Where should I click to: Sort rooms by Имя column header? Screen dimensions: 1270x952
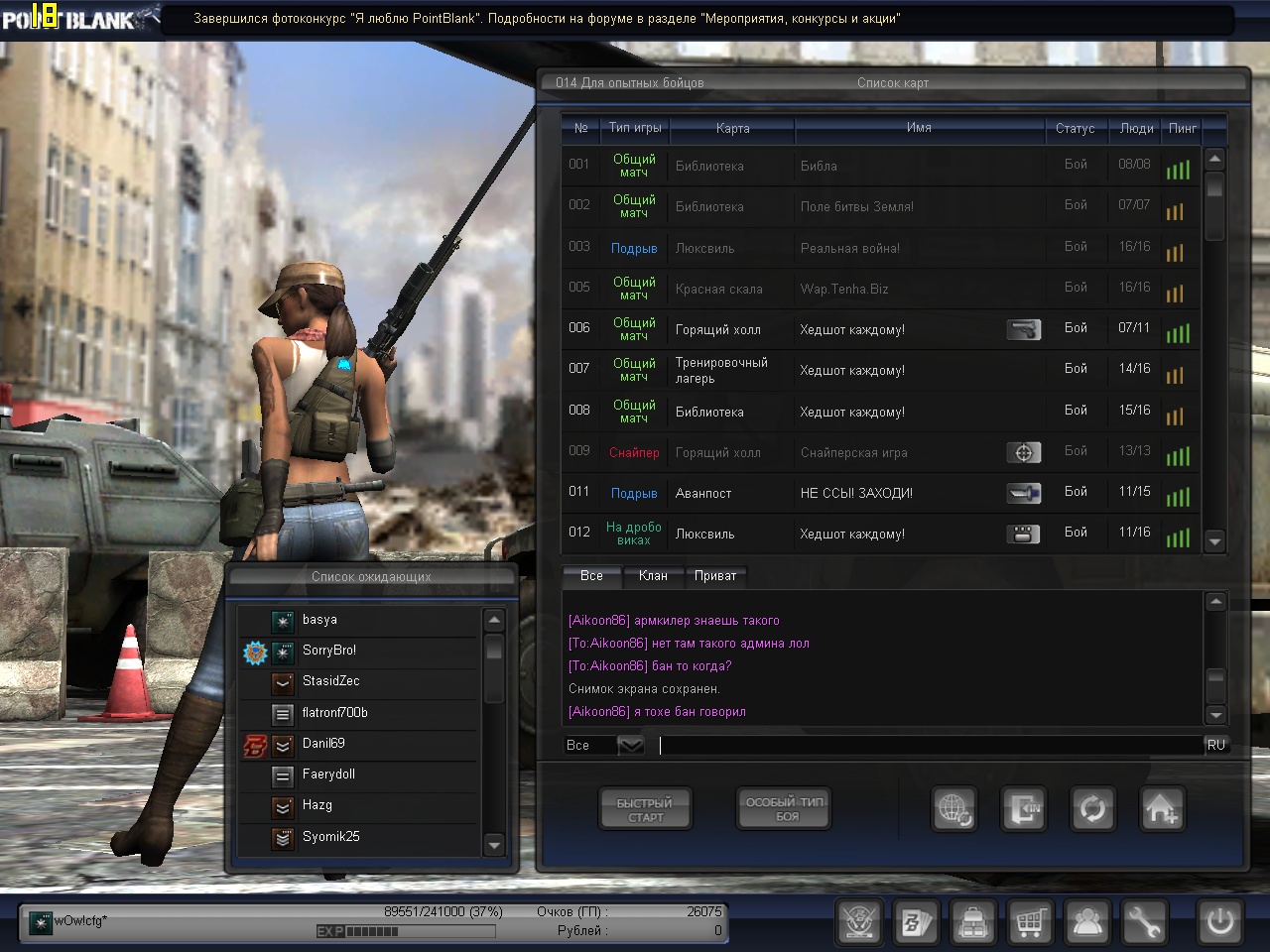point(919,128)
